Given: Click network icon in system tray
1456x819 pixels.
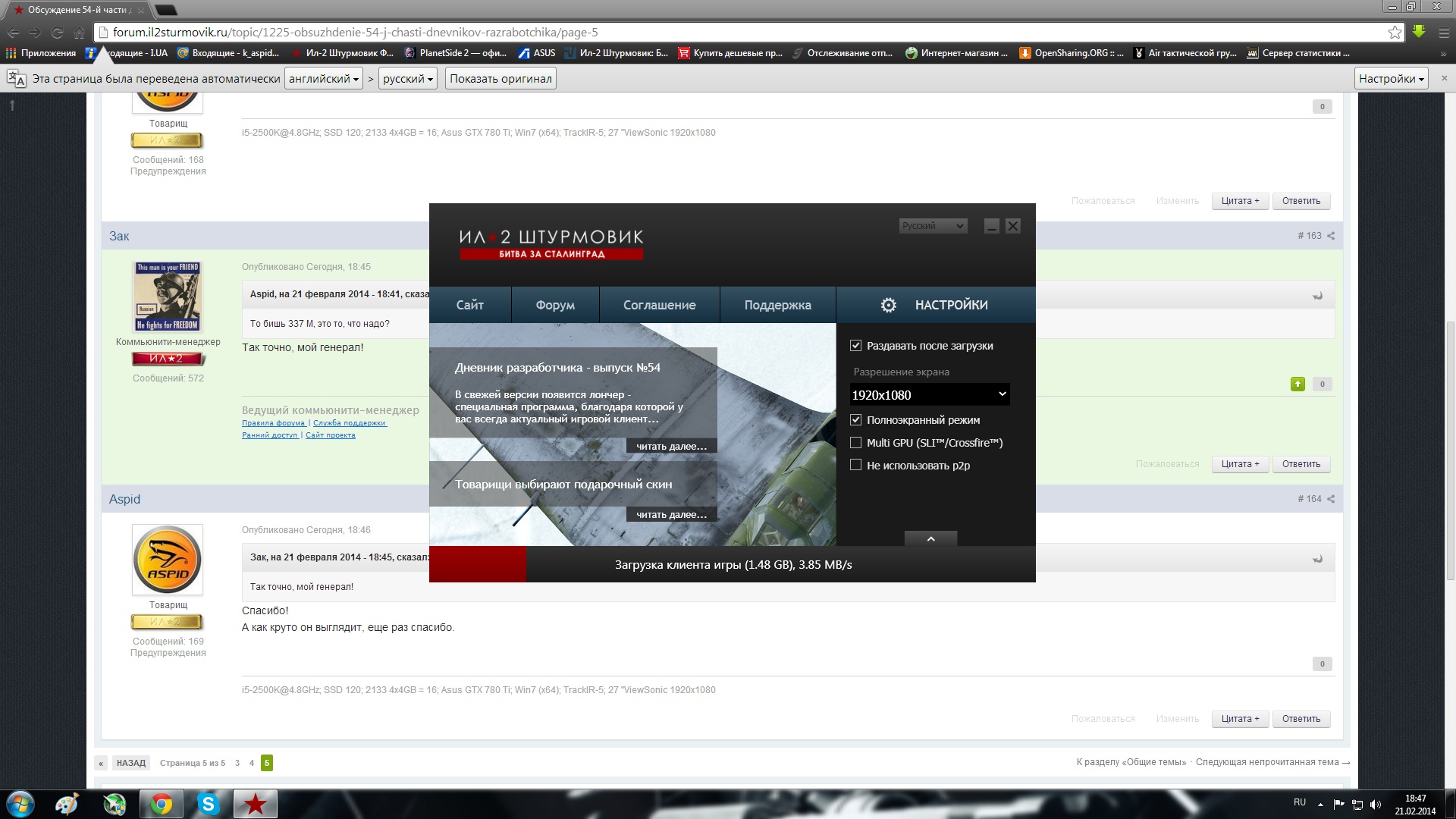Looking at the screenshot, I should (x=1357, y=805).
